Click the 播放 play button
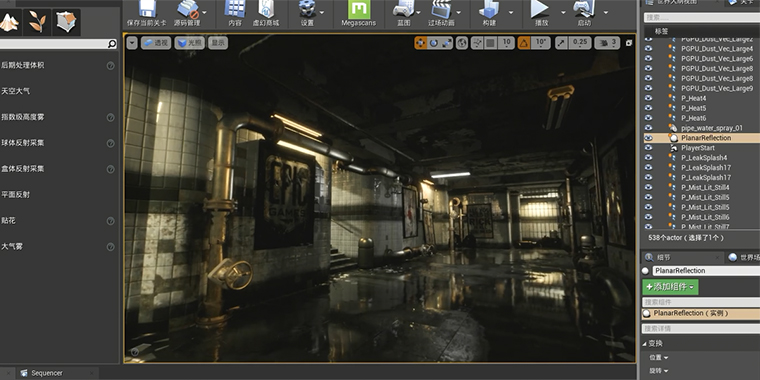This screenshot has height=380, width=760. click(x=540, y=8)
